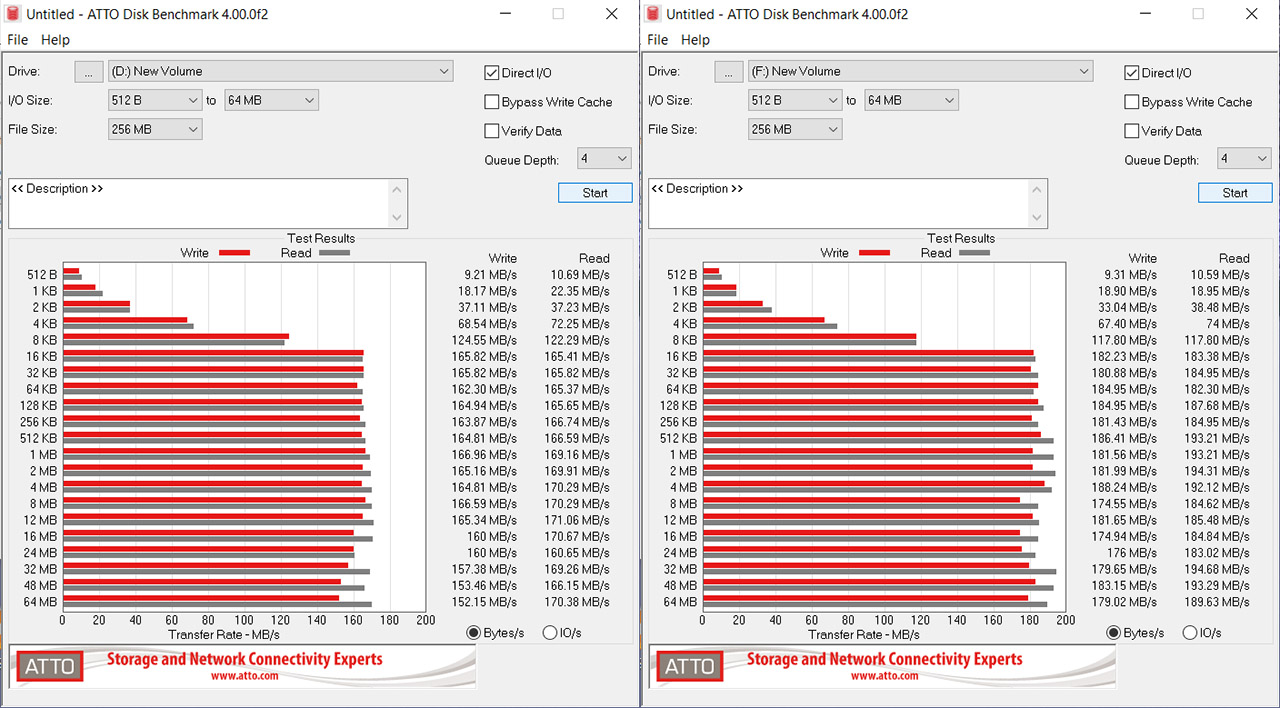Click the 160.65 MB/s read value in left window
This screenshot has width=1280, height=708.
point(577,554)
